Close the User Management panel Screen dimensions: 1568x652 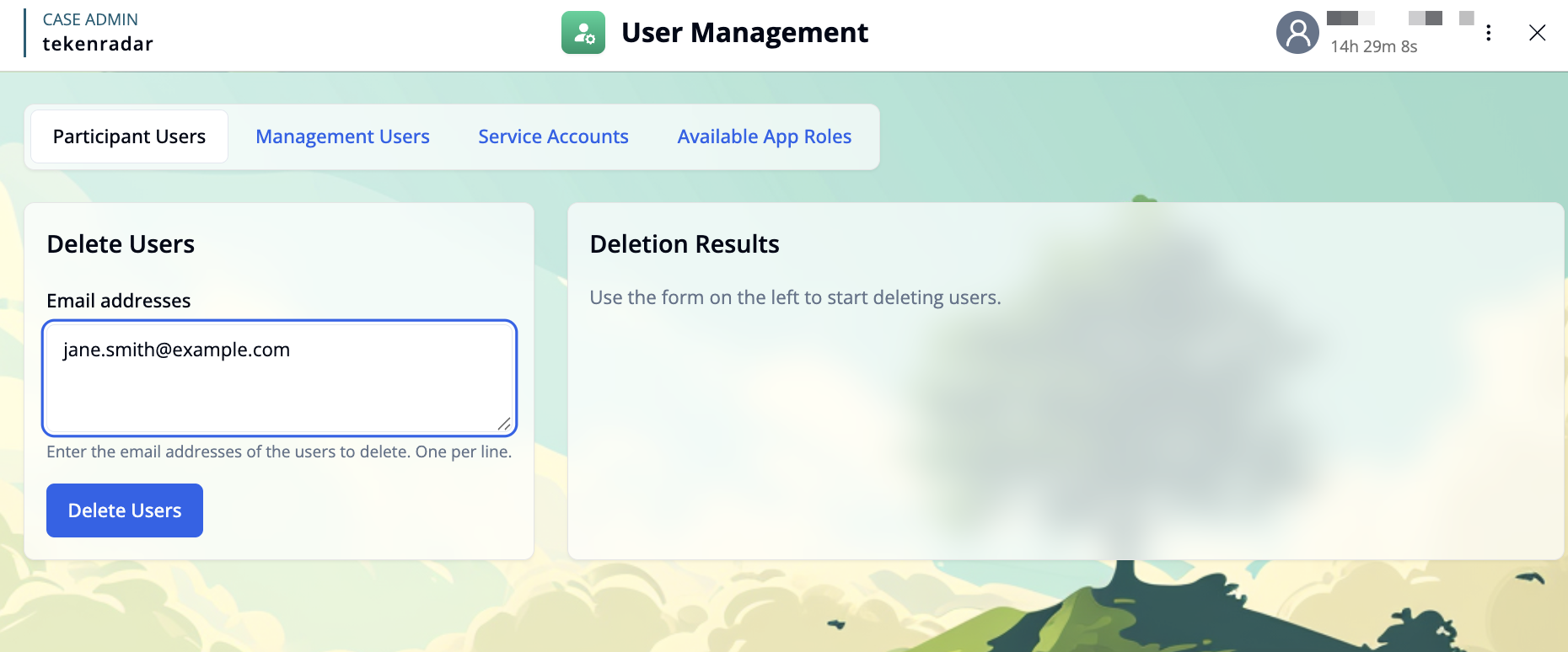coord(1538,33)
